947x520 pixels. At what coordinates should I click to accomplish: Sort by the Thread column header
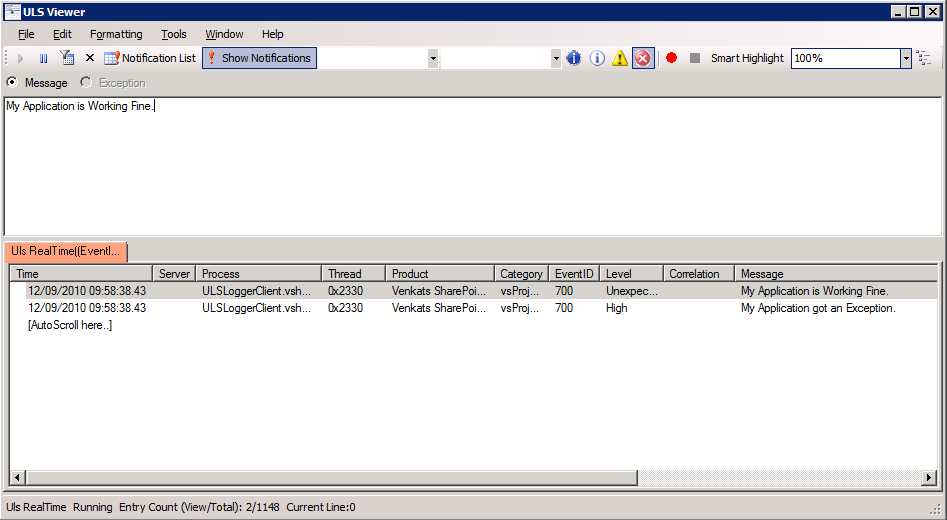pyautogui.click(x=354, y=274)
